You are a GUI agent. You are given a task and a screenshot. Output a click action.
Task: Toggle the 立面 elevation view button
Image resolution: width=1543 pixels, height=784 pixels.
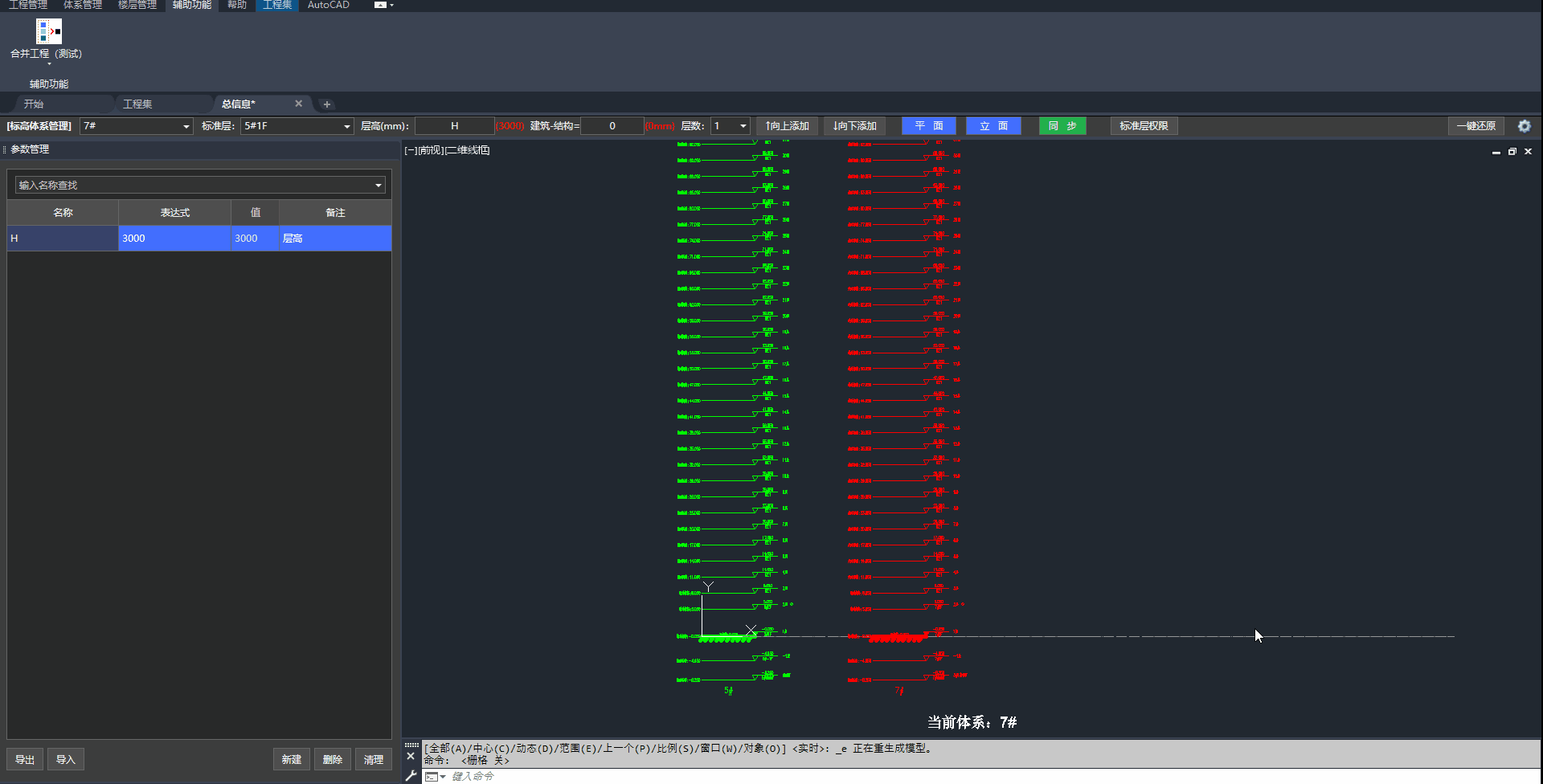pos(993,126)
